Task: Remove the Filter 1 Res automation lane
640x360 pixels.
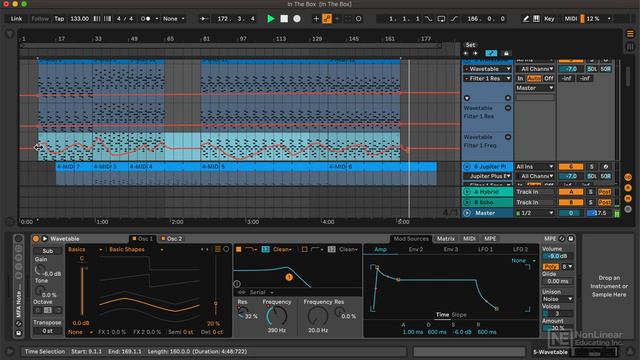Action: (x=508, y=108)
